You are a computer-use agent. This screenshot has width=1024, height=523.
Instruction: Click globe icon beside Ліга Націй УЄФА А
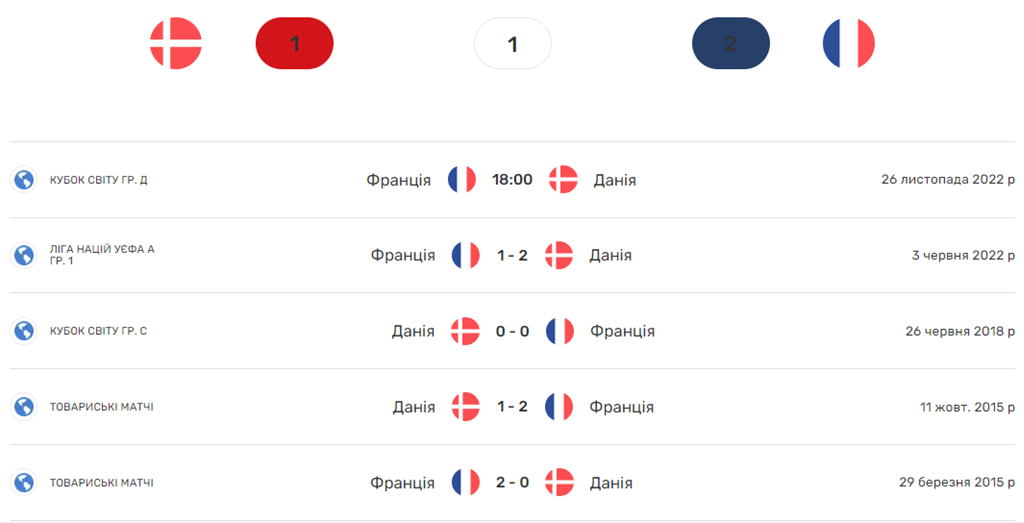(x=23, y=255)
